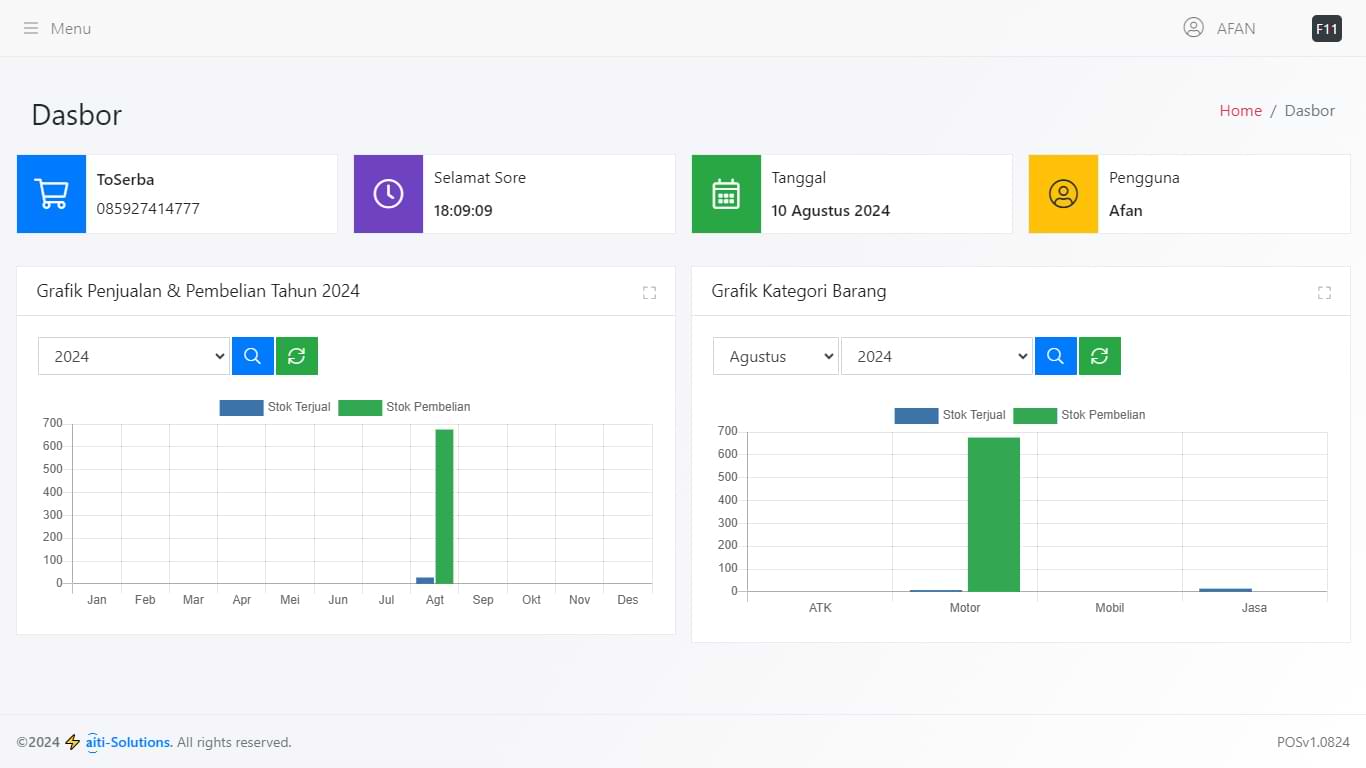Click the Menu label in top bar

(71, 28)
